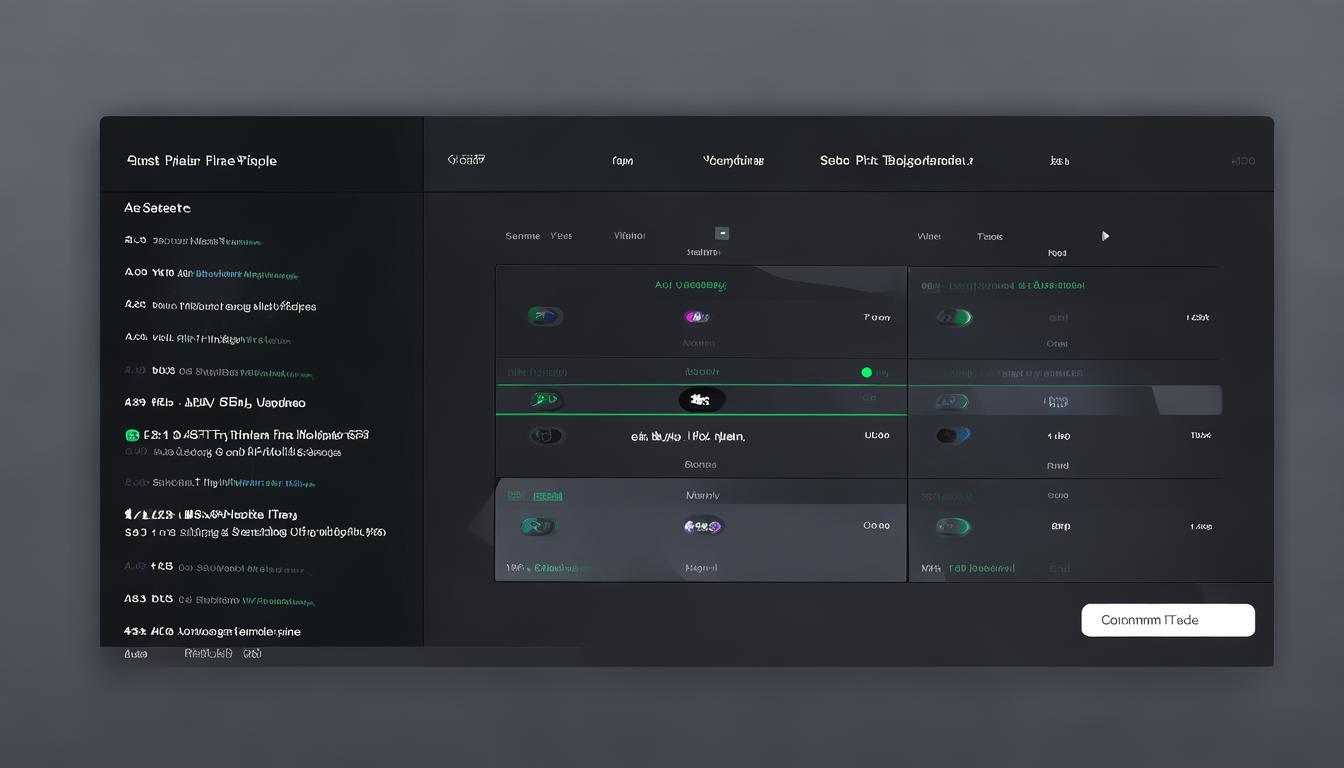1344x768 pixels.
Task: Toggle the bottom-left panel green switch
Action: click(540, 526)
